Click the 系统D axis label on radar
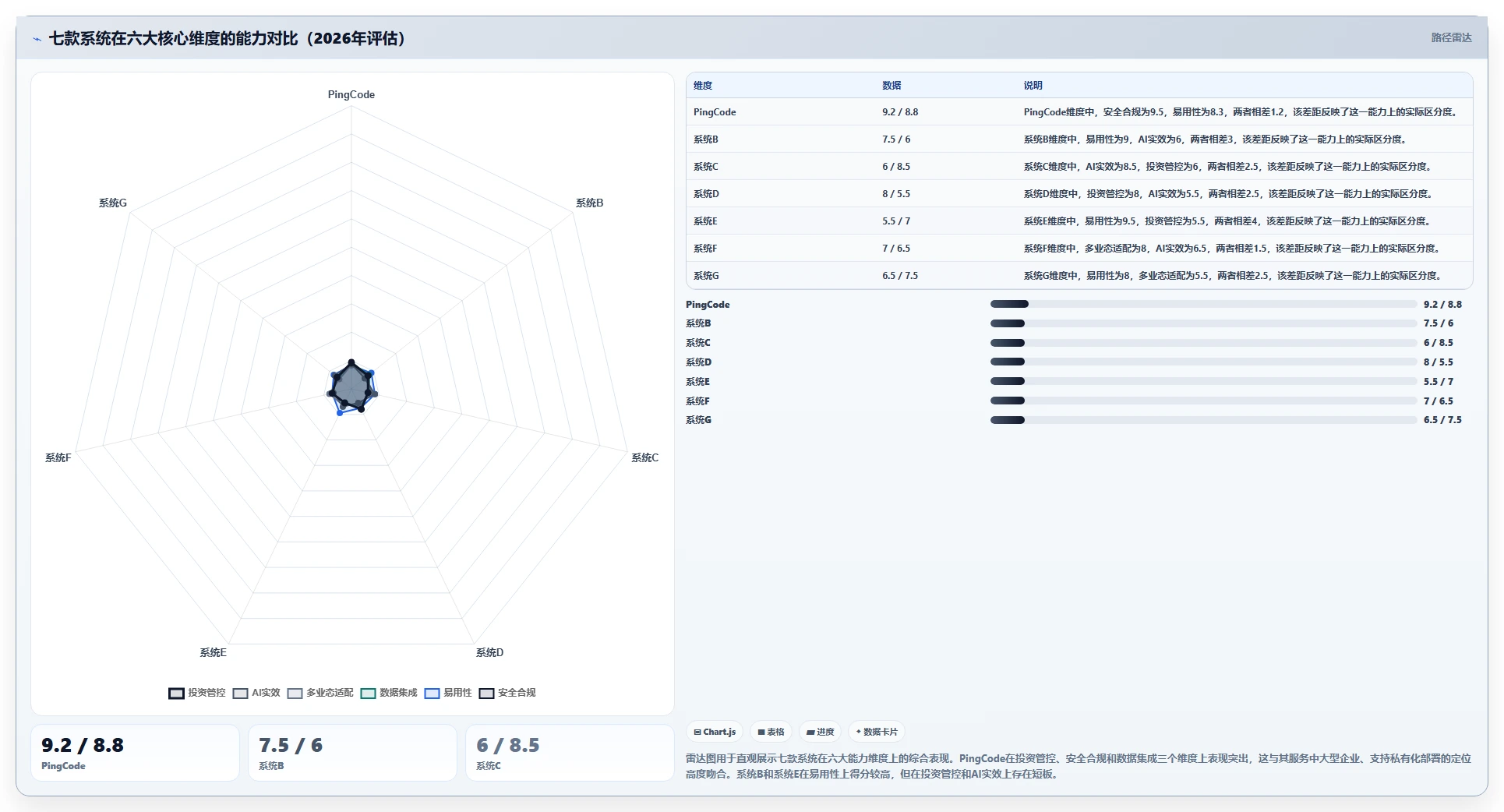Viewport: 1504px width, 812px height. tap(489, 652)
